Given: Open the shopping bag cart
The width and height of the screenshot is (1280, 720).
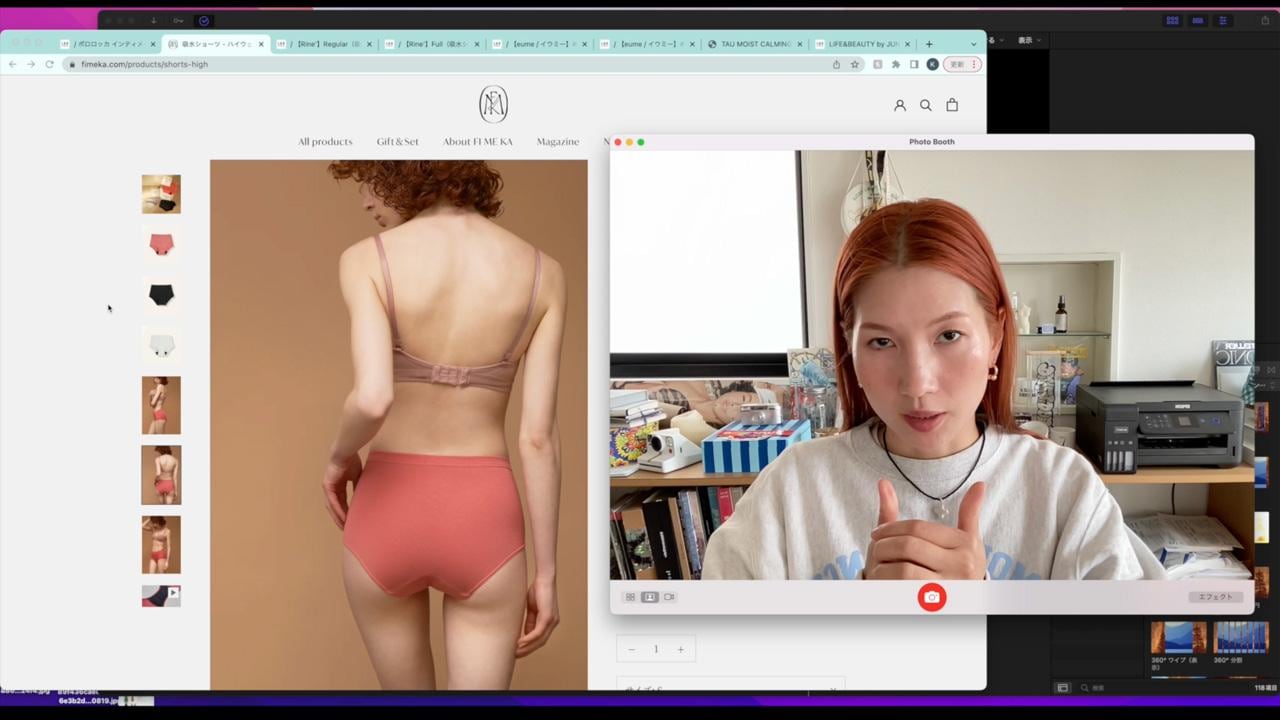Looking at the screenshot, I should [952, 105].
